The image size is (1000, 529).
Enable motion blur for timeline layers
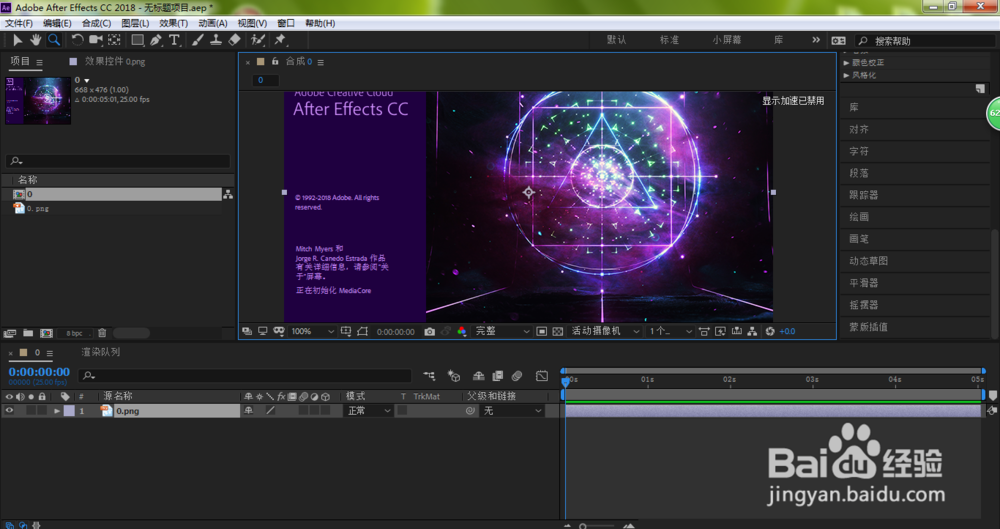pyautogui.click(x=517, y=376)
